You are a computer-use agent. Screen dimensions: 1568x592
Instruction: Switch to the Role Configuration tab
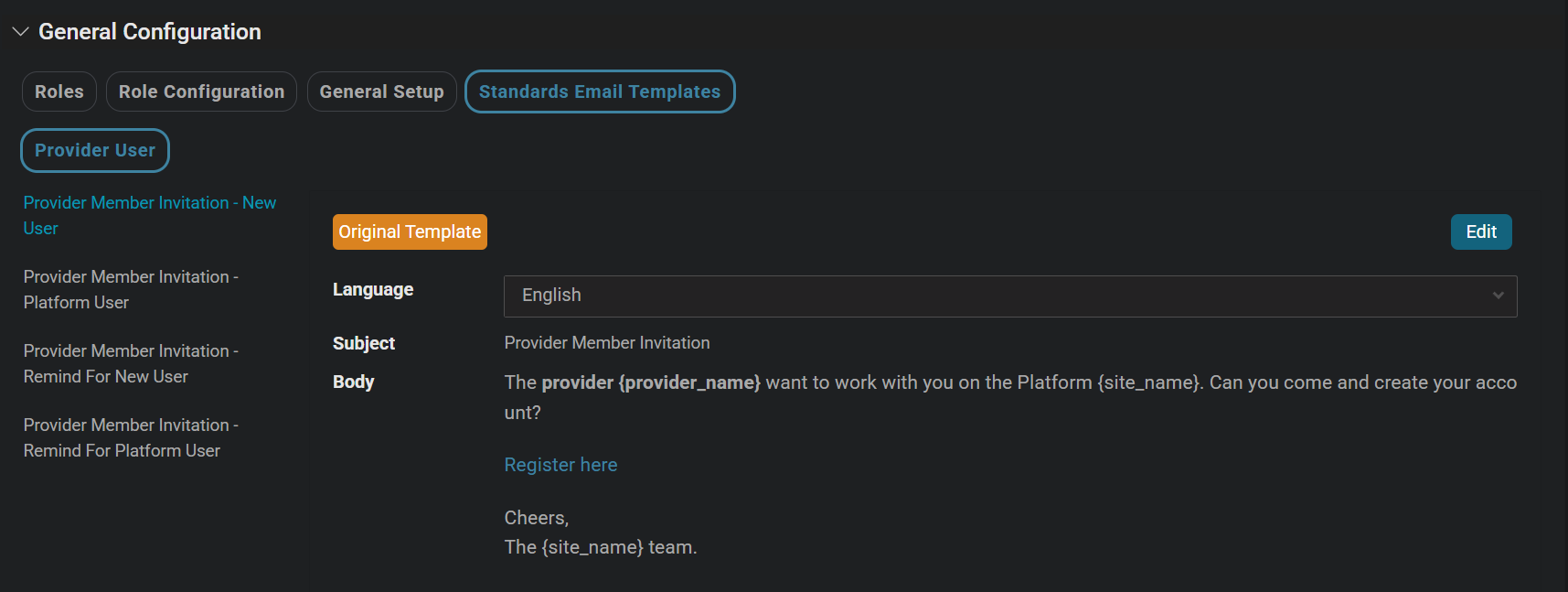click(x=201, y=91)
